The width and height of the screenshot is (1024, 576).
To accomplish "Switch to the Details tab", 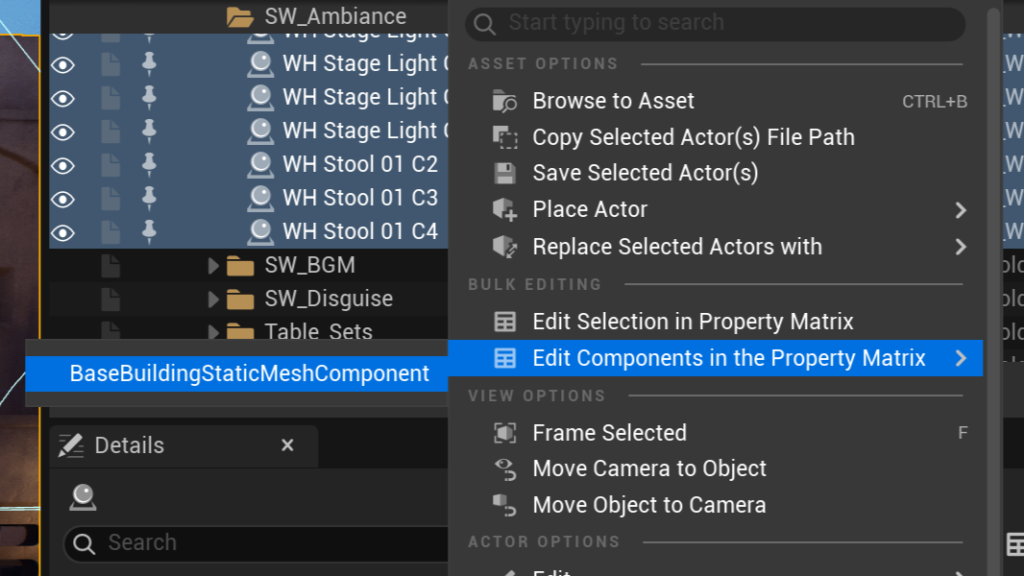I will tap(129, 446).
